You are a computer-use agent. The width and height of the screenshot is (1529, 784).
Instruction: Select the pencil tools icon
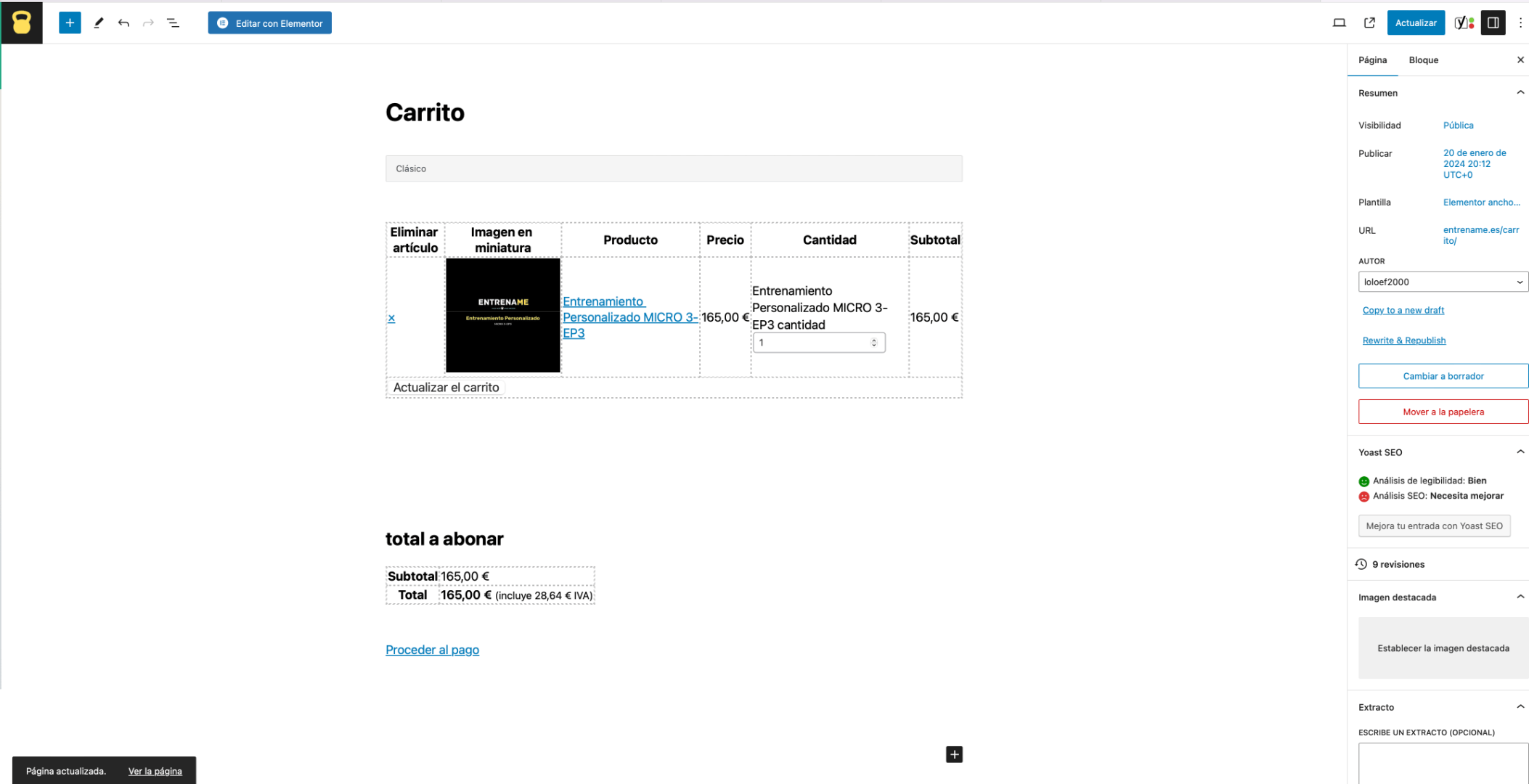[x=99, y=23]
